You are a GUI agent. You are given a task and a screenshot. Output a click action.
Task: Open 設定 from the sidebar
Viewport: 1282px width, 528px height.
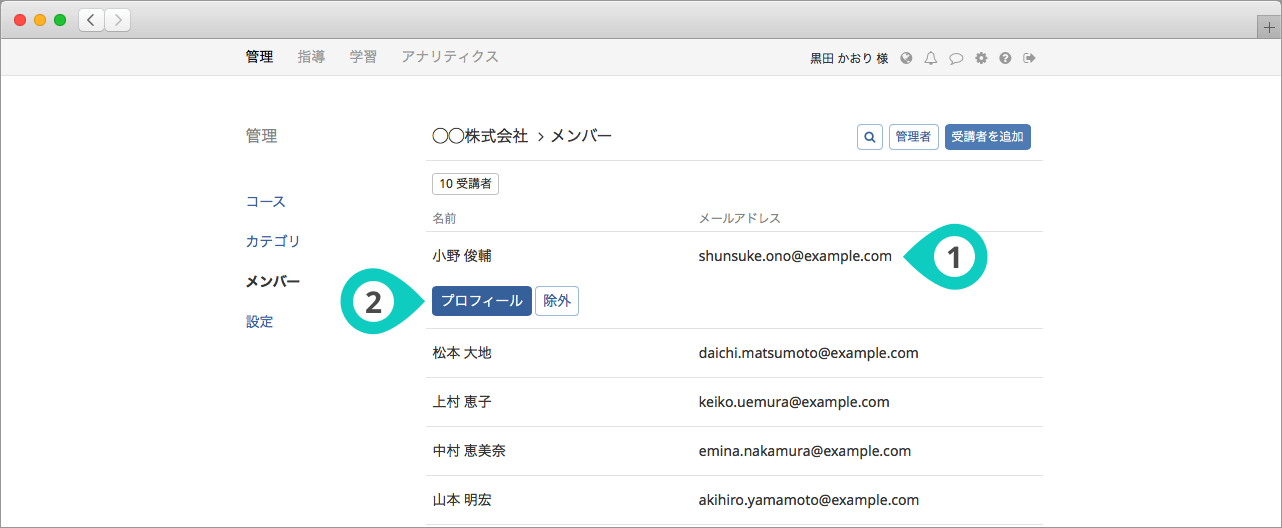[x=260, y=322]
